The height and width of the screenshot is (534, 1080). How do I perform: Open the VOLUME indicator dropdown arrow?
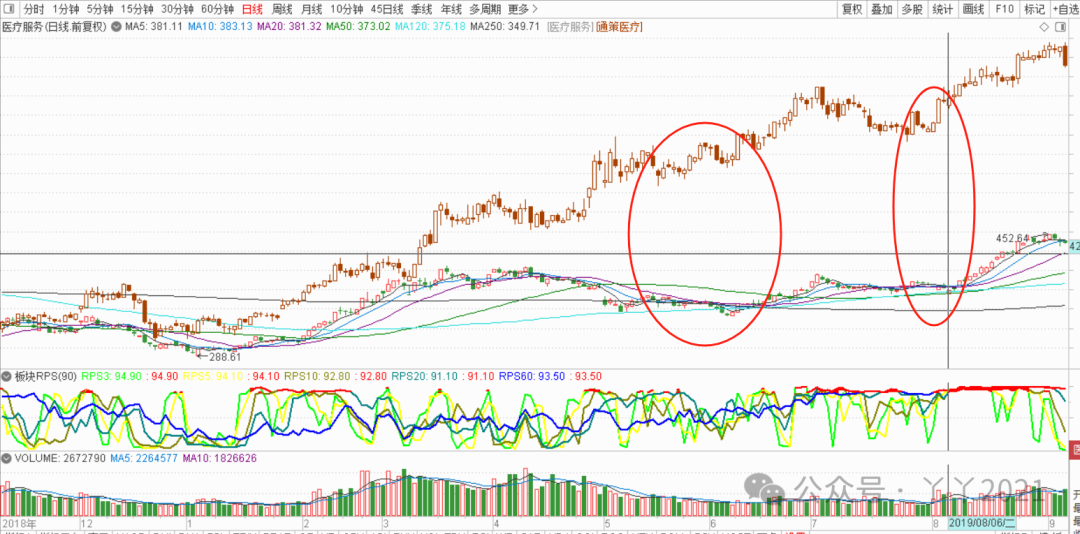pos(7,458)
